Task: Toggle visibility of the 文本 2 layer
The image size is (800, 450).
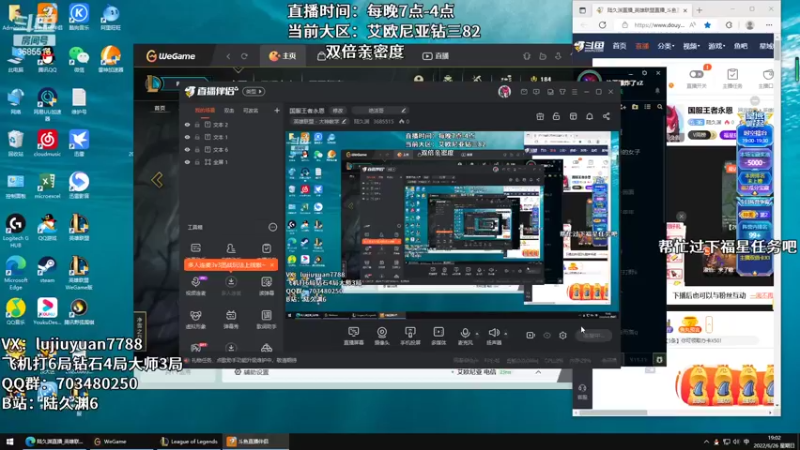Action: (187, 124)
